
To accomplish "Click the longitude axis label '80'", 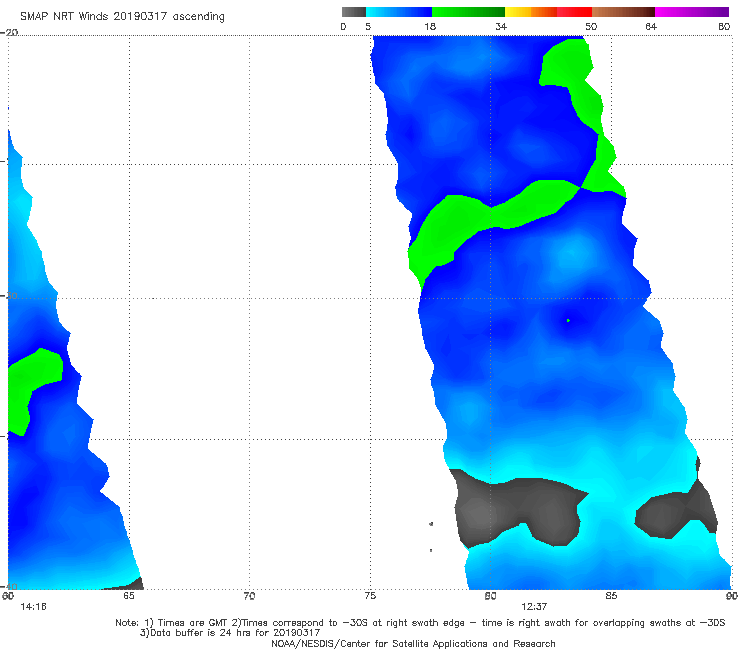I will (491, 596).
